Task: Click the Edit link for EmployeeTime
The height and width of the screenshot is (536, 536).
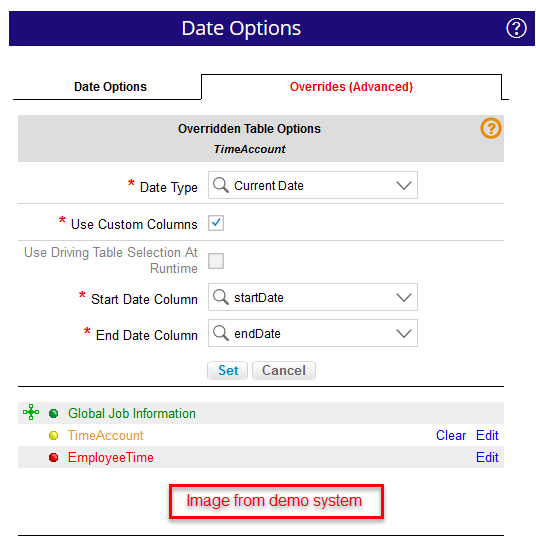Action: 487,457
